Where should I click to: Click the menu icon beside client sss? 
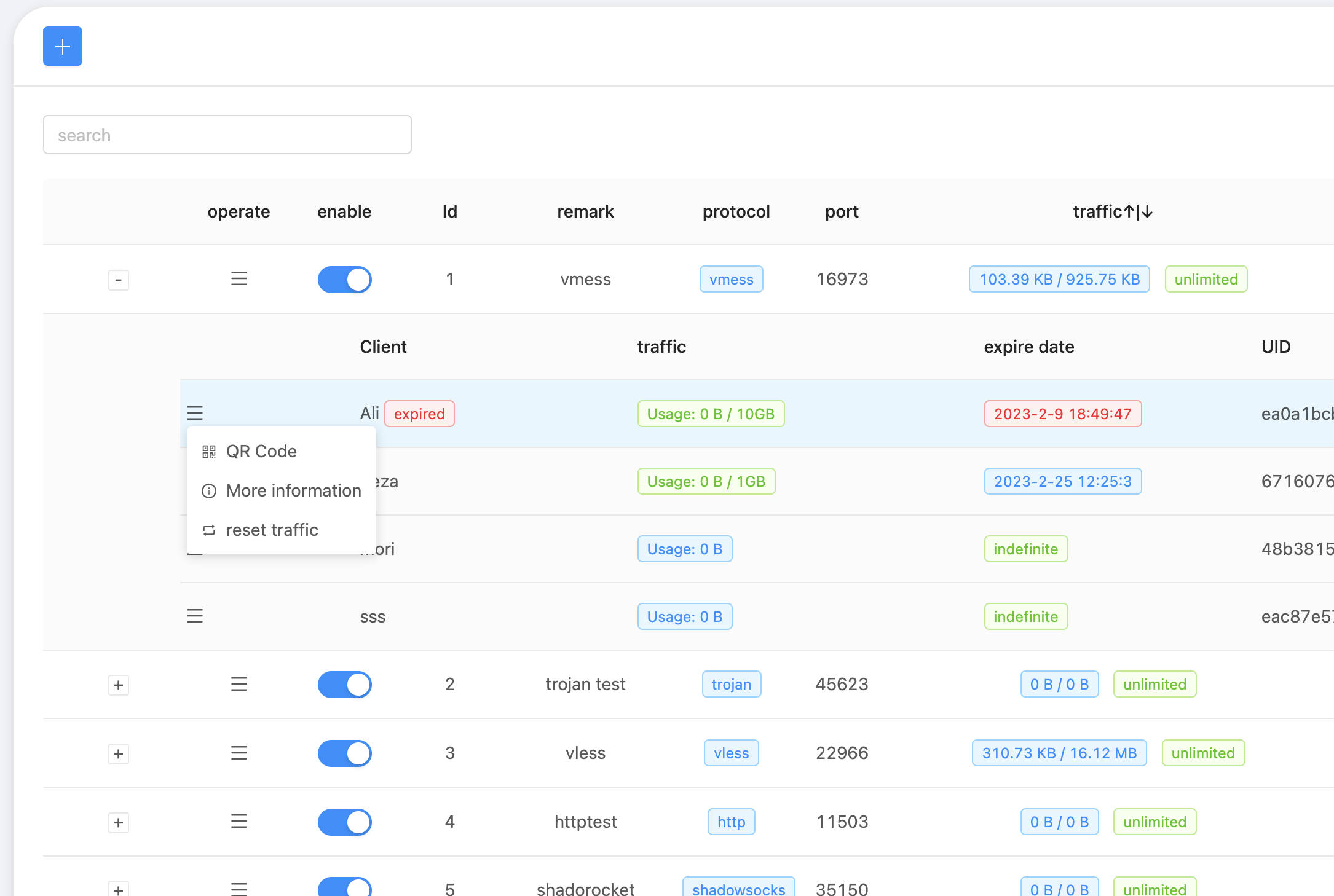(x=195, y=616)
